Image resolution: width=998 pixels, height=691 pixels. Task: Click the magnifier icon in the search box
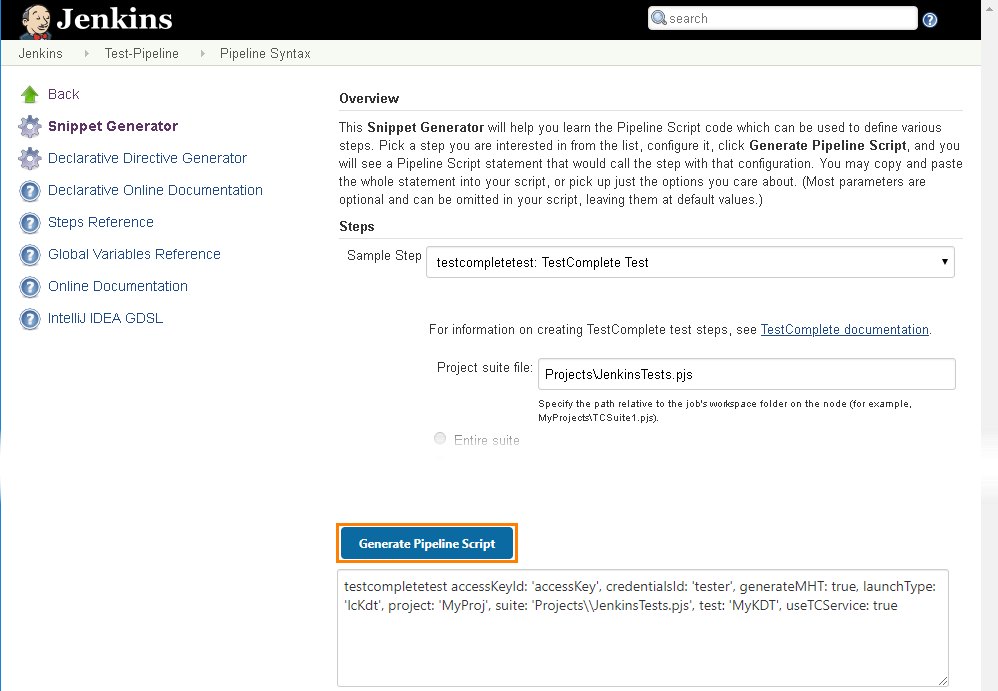click(659, 17)
